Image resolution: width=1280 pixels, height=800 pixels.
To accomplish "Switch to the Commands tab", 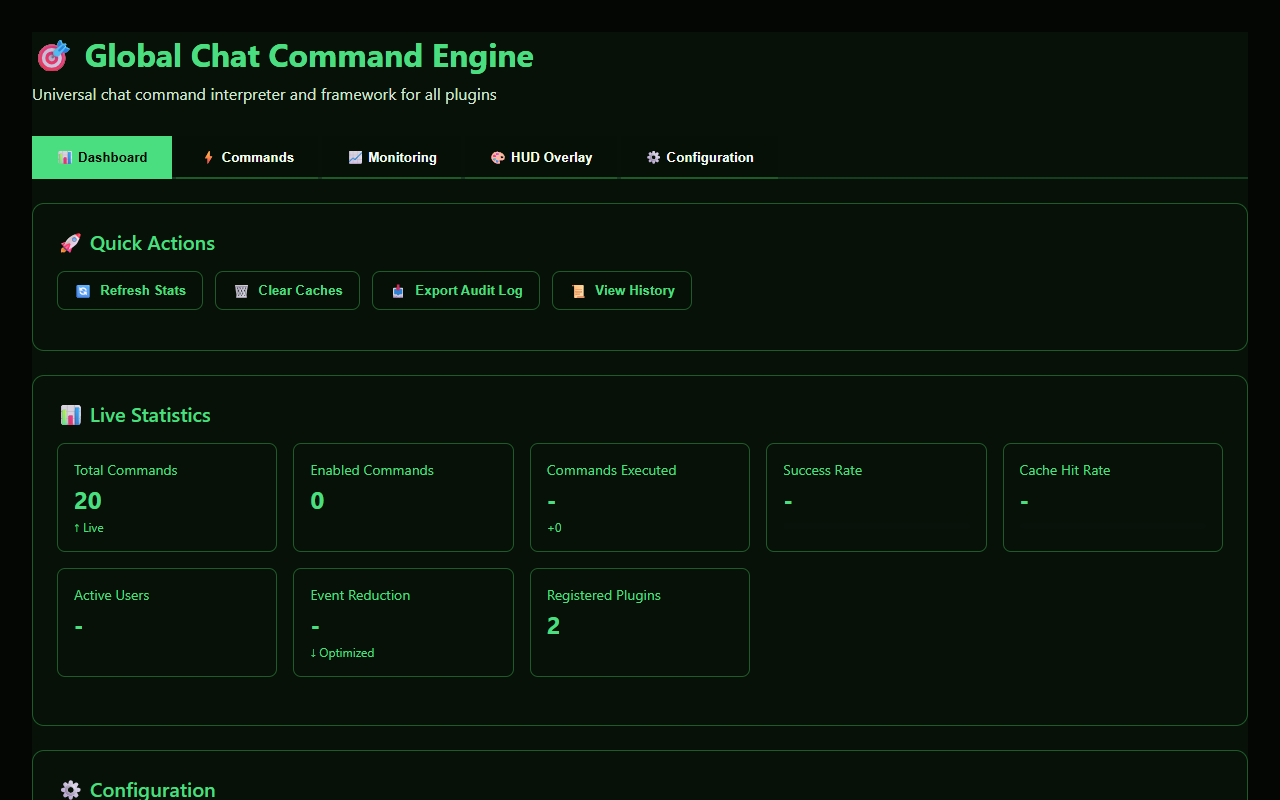I will pos(247,157).
